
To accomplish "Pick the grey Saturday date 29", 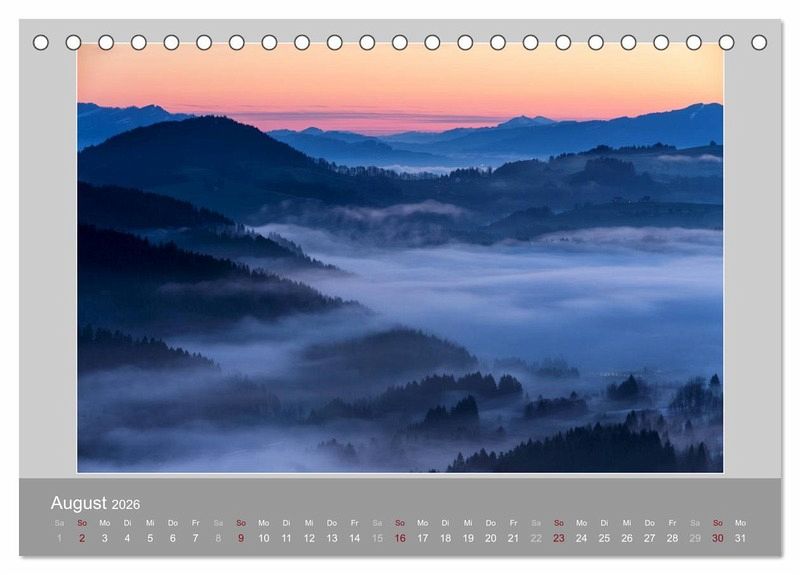I will click(695, 538).
